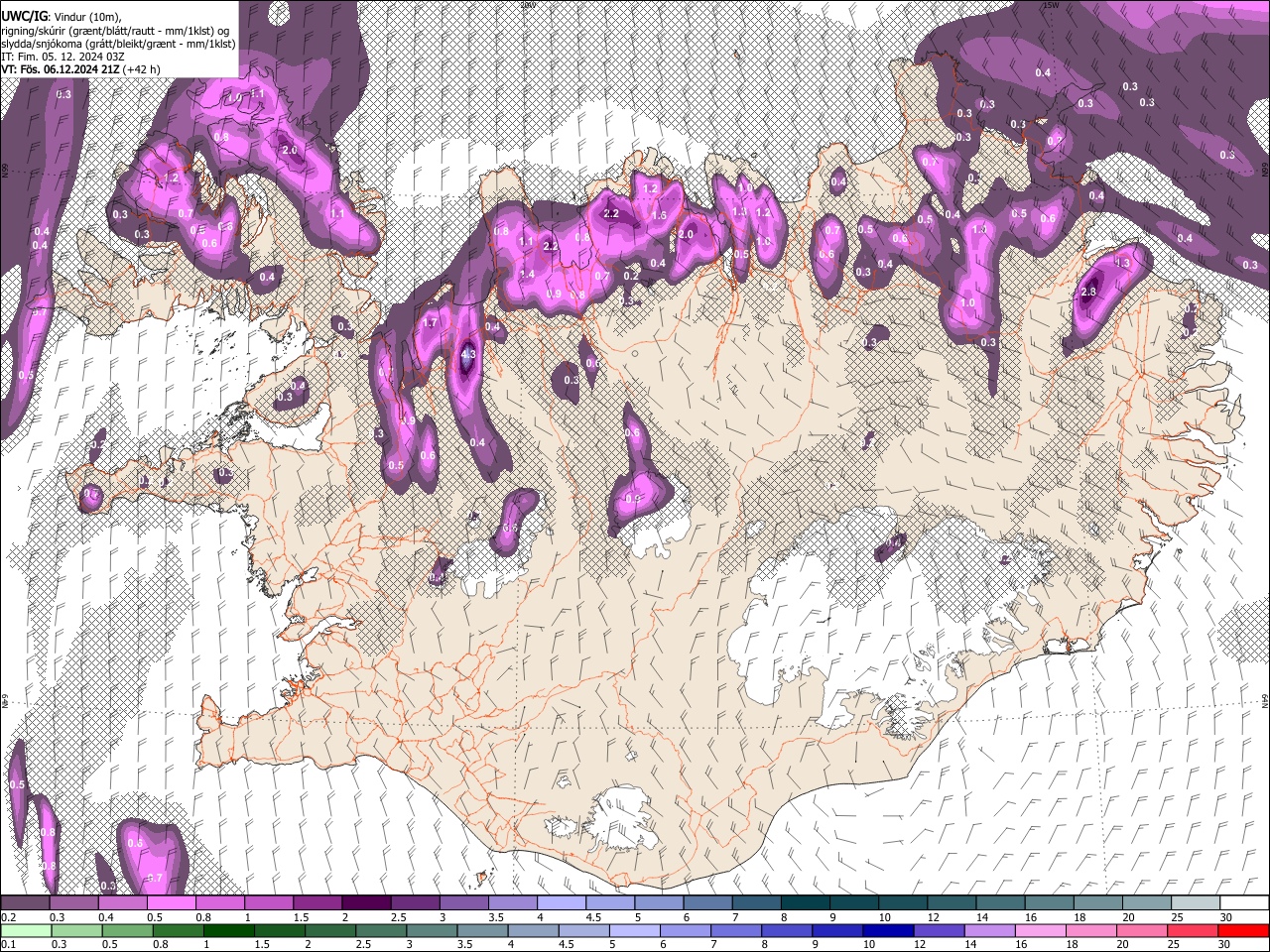Select the 'VT: Fös. 06.12.2024 21Z' valid time
Image resolution: width=1270 pixels, height=952 pixels.
(61, 69)
